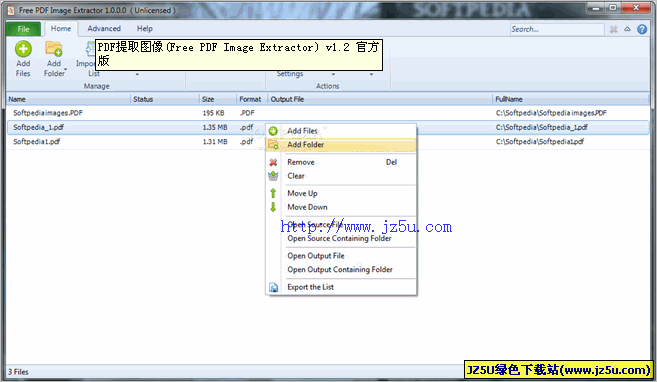Choose Add Files in context menu

pyautogui.click(x=341, y=131)
